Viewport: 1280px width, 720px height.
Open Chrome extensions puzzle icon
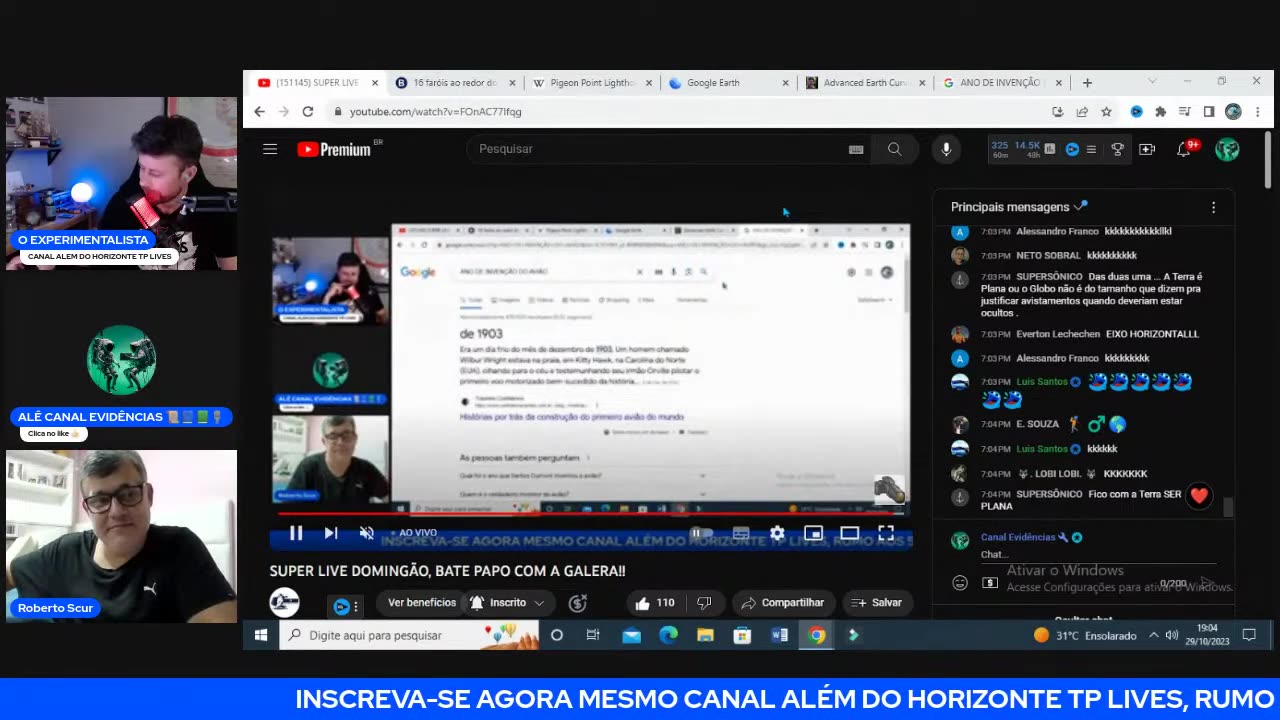pos(1160,112)
